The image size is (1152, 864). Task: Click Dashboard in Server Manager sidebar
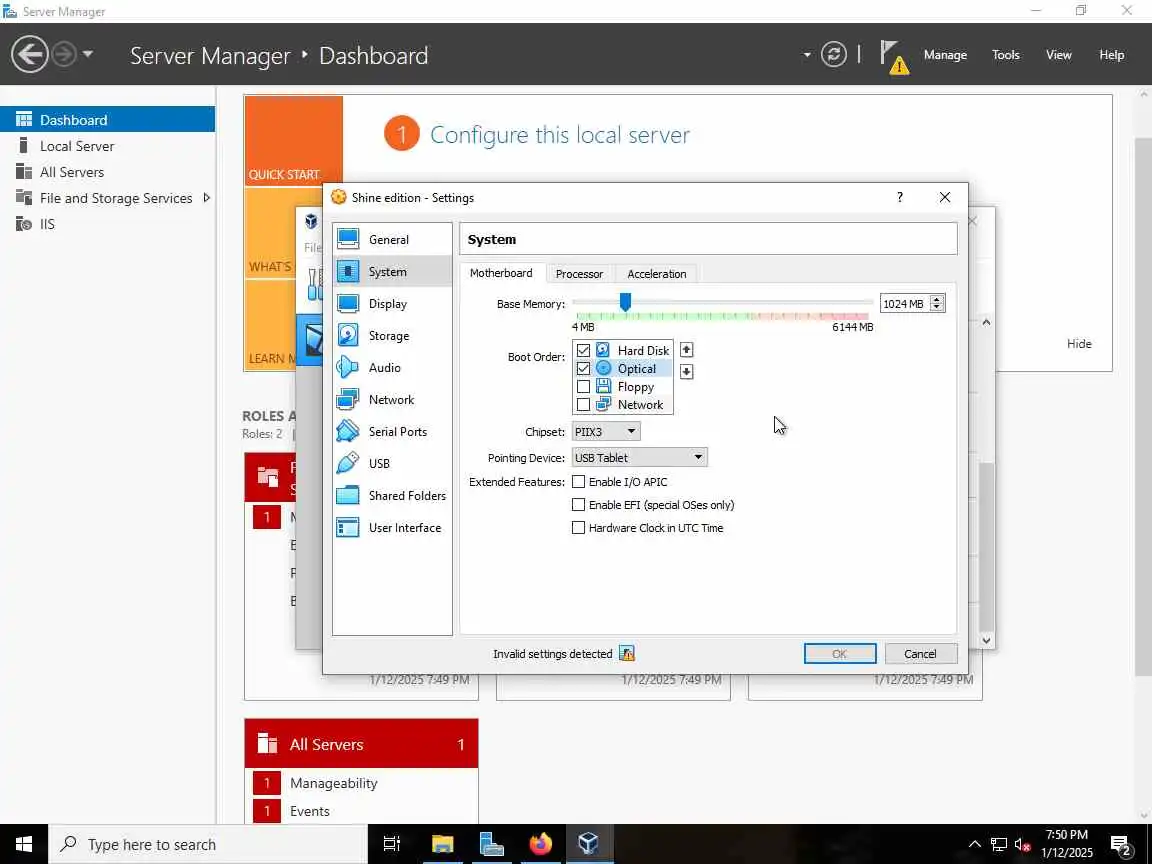point(107,120)
